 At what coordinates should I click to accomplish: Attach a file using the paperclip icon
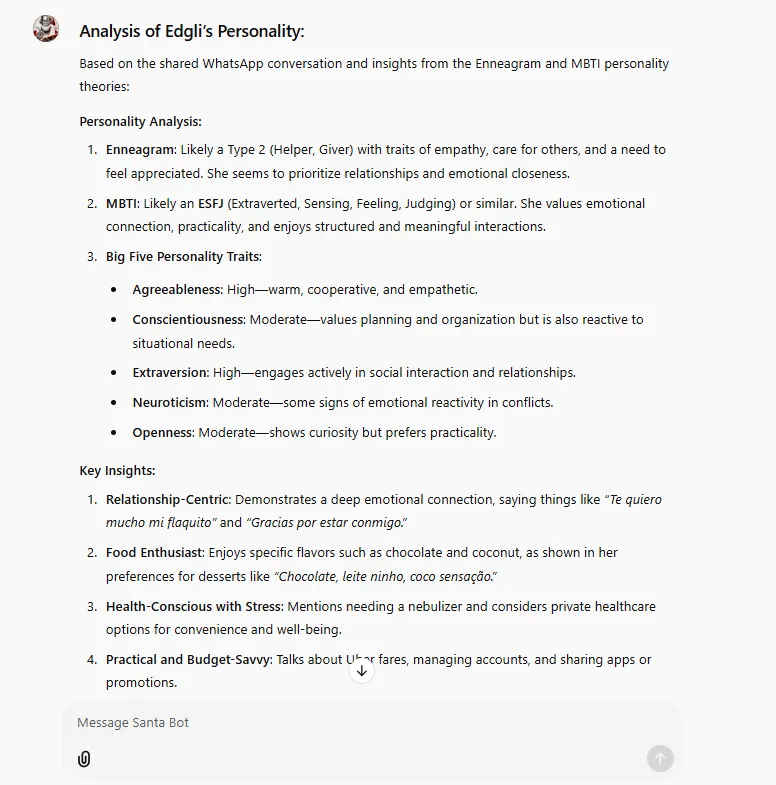click(84, 759)
